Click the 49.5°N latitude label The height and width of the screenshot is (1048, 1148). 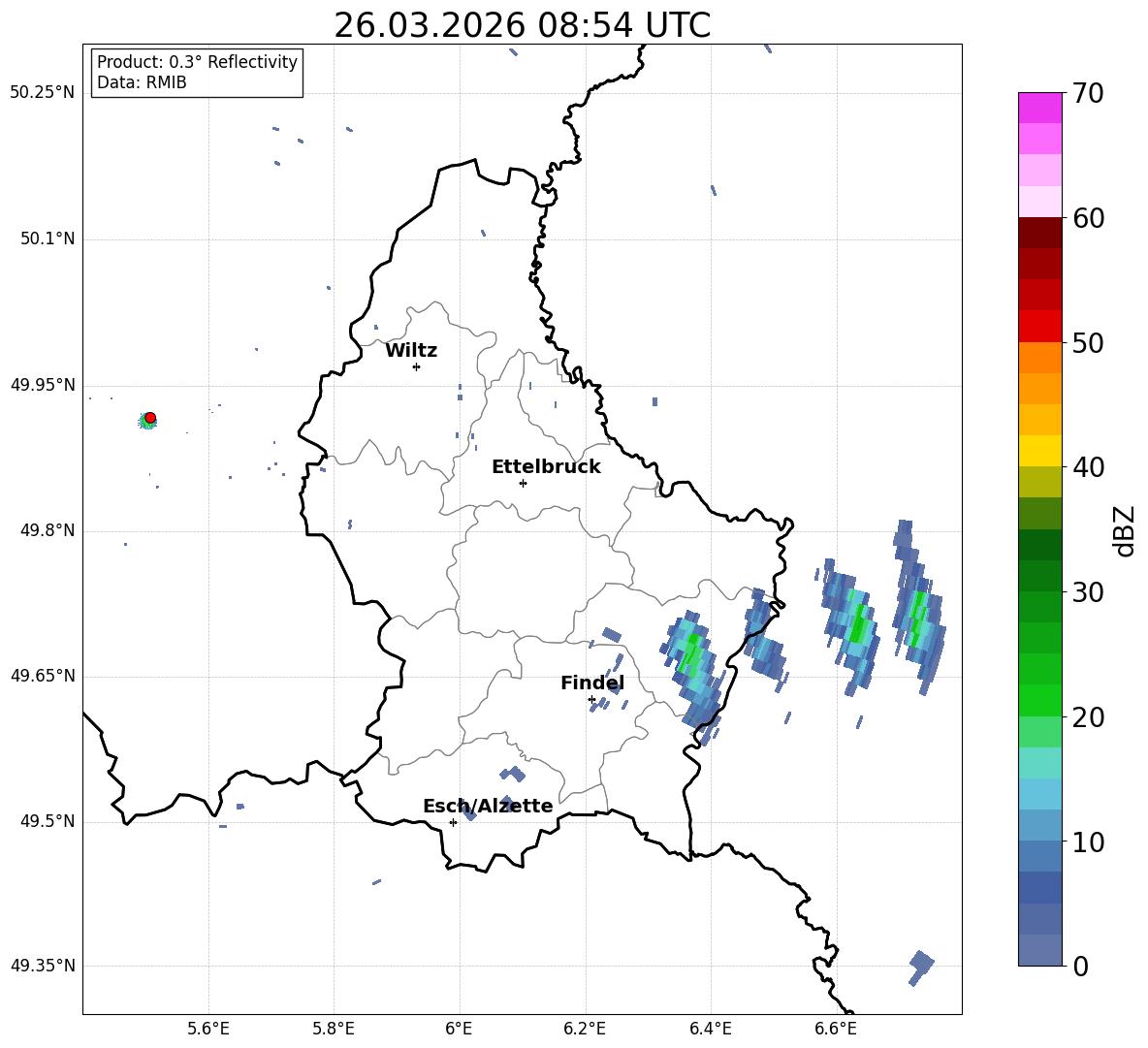click(48, 821)
